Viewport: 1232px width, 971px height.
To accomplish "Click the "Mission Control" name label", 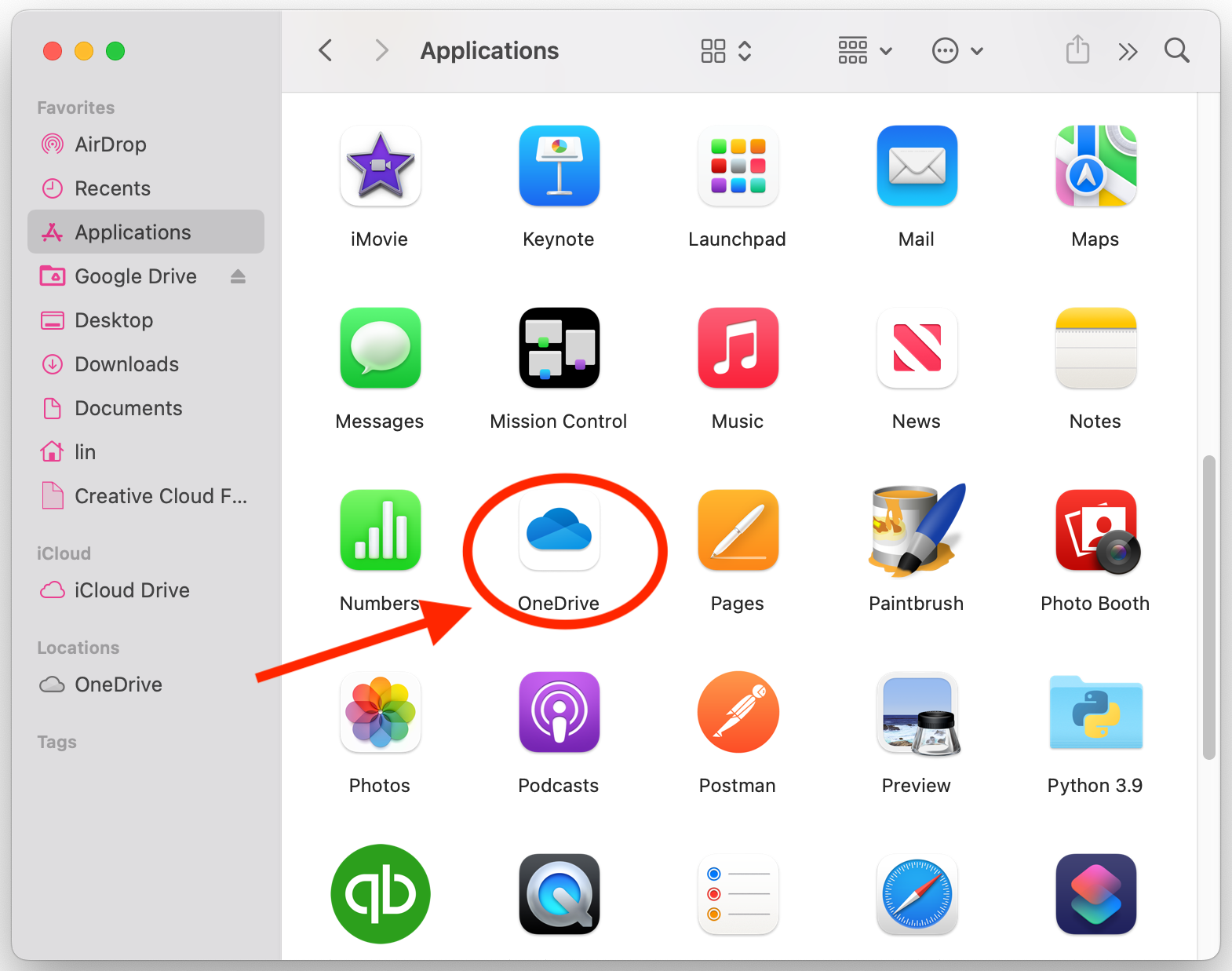I will click(559, 422).
